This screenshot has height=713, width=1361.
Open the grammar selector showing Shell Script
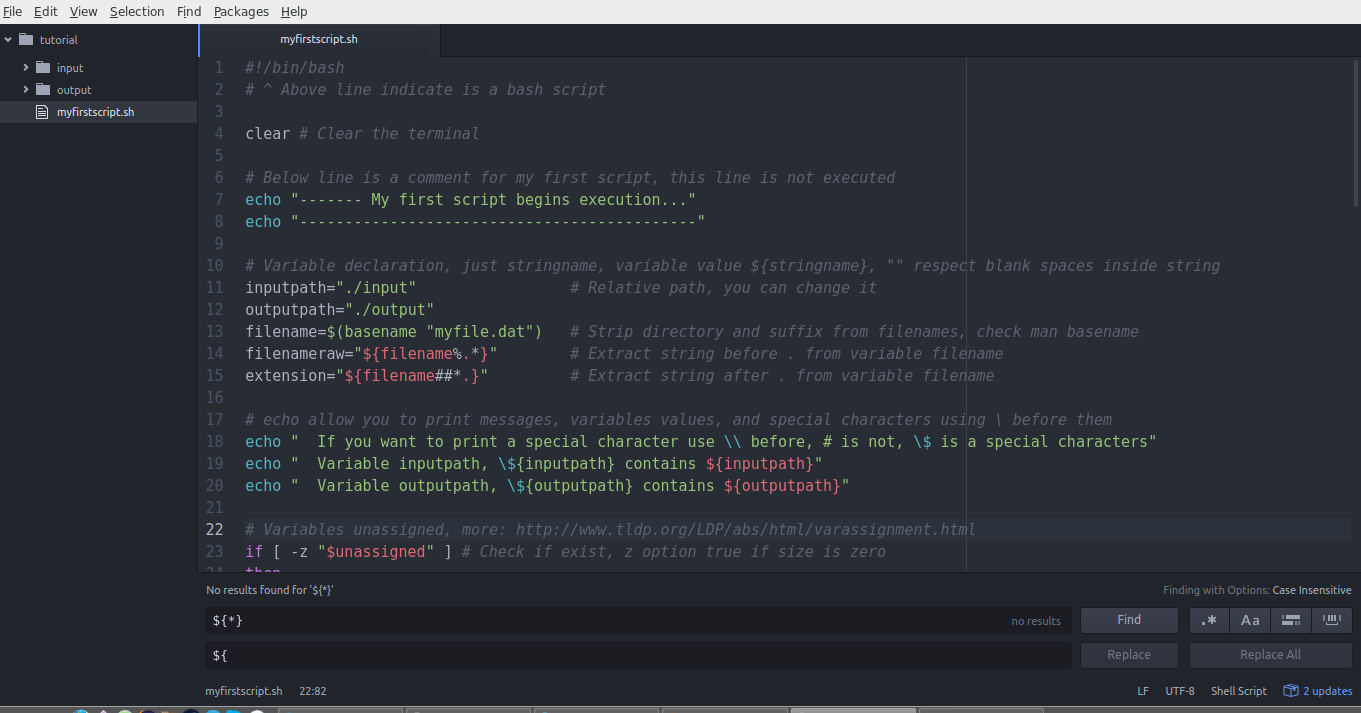pyautogui.click(x=1238, y=691)
